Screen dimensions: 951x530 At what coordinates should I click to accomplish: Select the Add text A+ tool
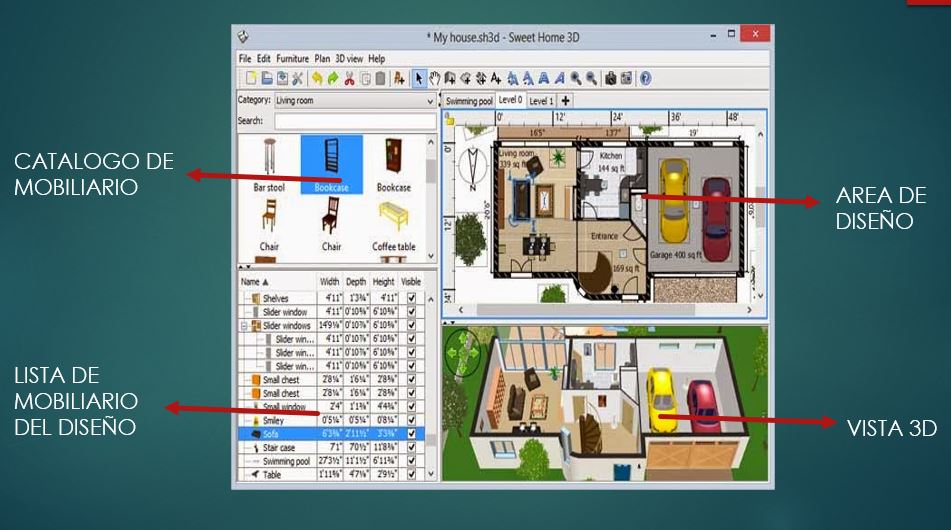click(x=496, y=78)
